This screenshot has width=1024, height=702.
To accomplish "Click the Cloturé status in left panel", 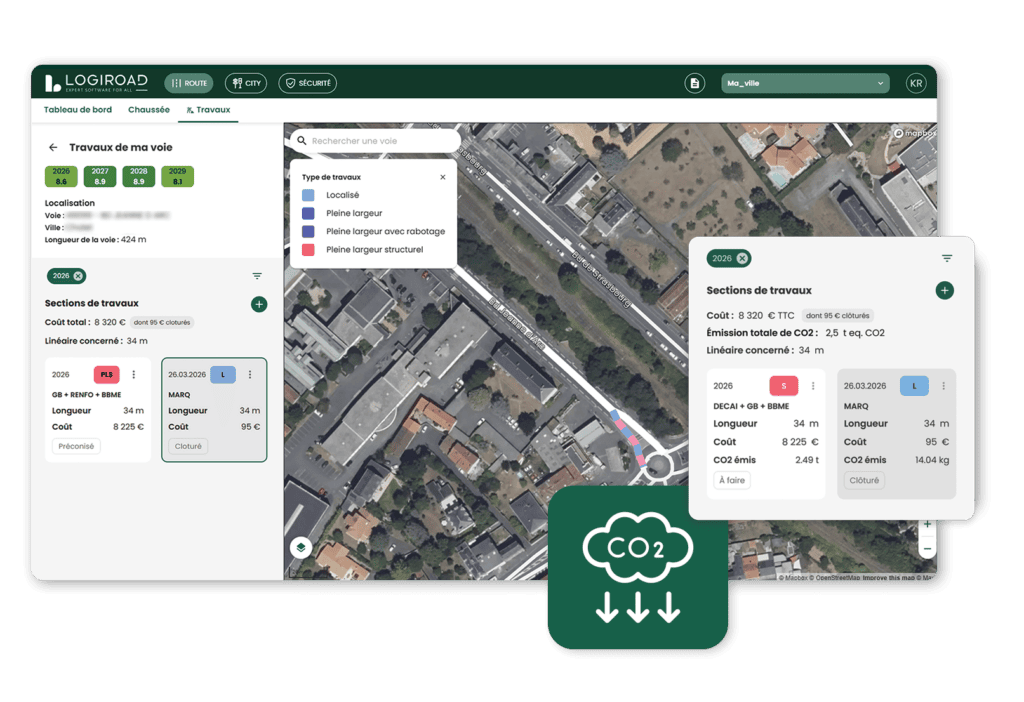I will (188, 447).
